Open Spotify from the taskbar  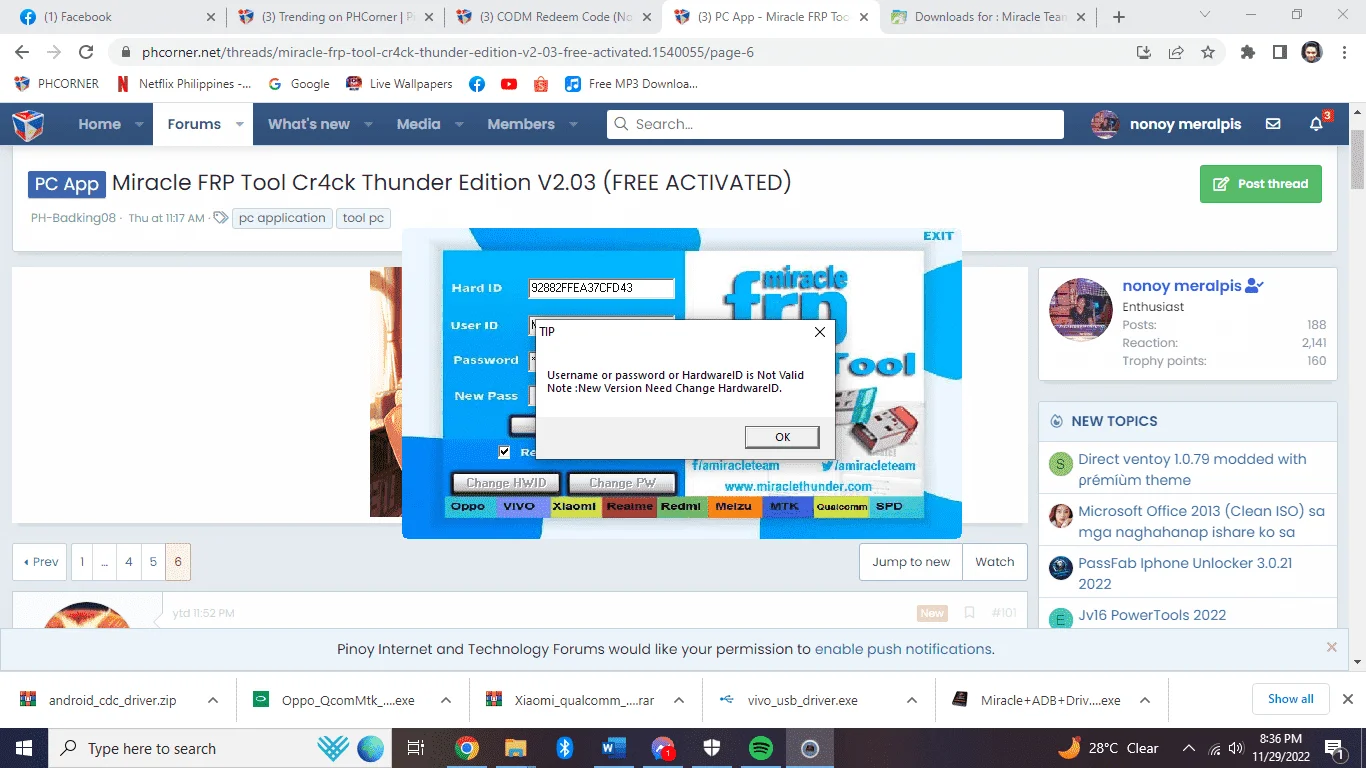coord(760,748)
